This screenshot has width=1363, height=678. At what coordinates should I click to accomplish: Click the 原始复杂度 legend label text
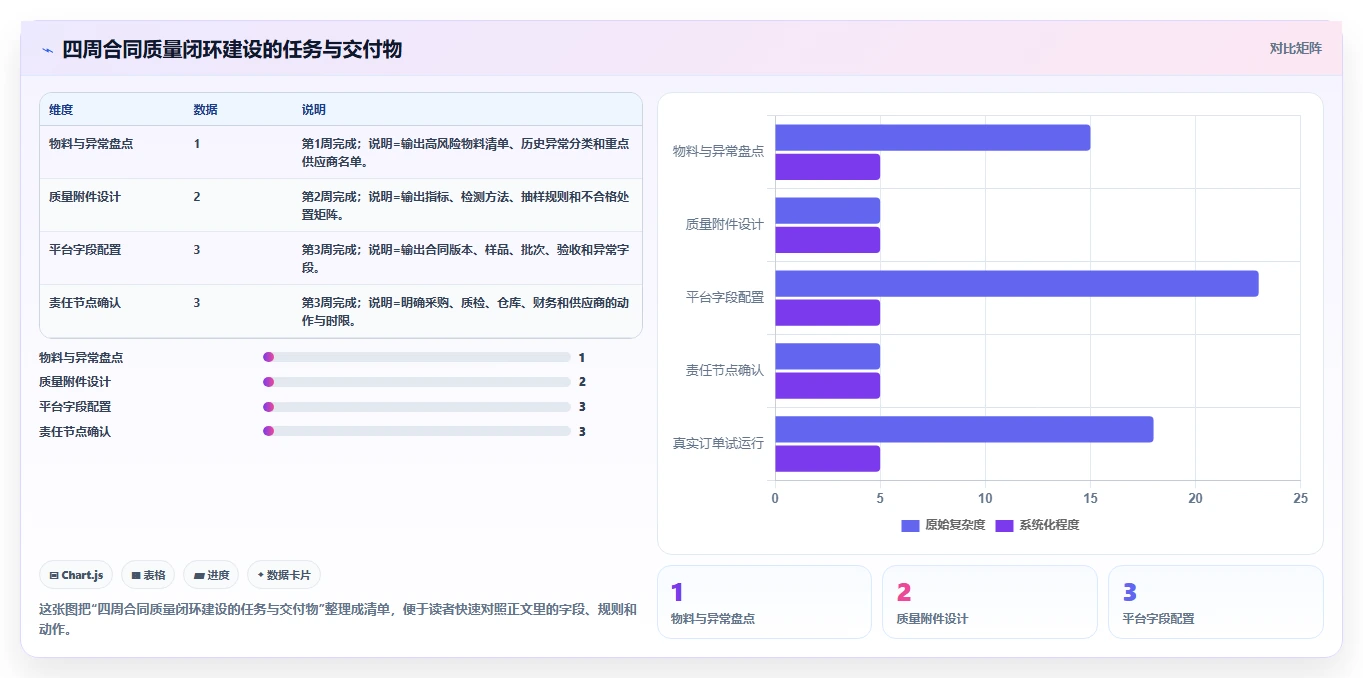click(955, 525)
